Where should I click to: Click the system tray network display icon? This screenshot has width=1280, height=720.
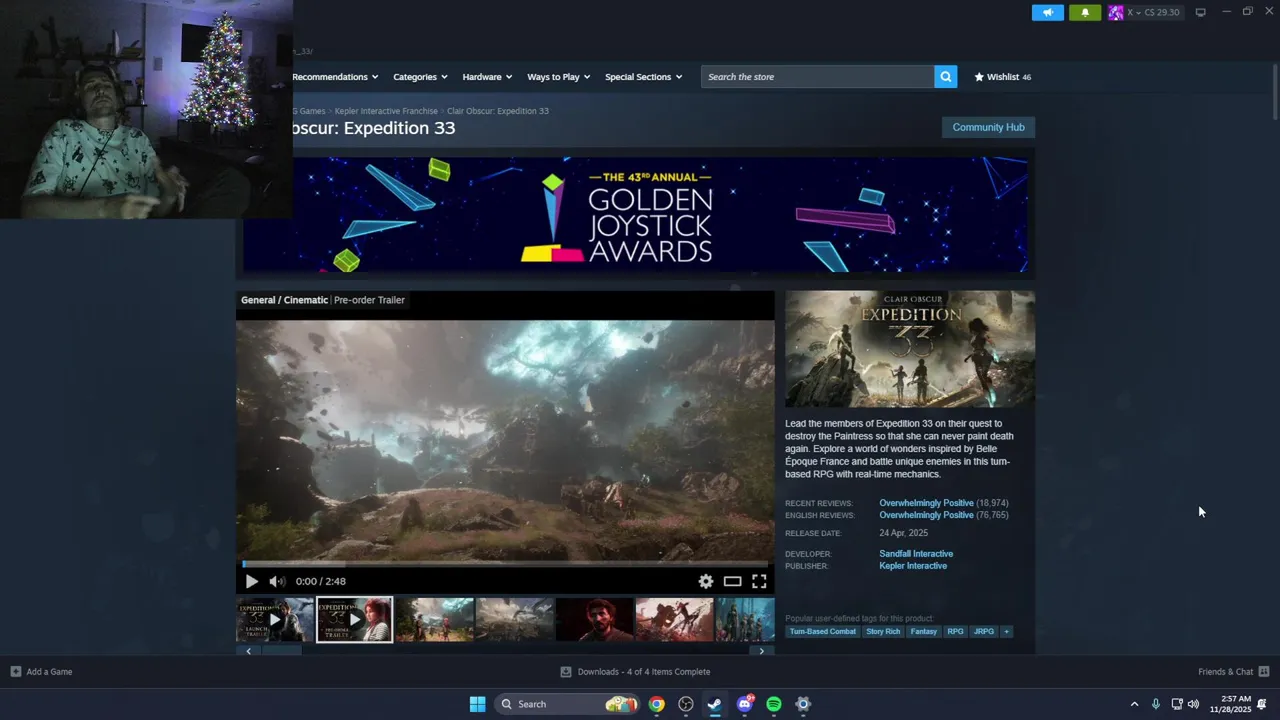click(x=1177, y=704)
